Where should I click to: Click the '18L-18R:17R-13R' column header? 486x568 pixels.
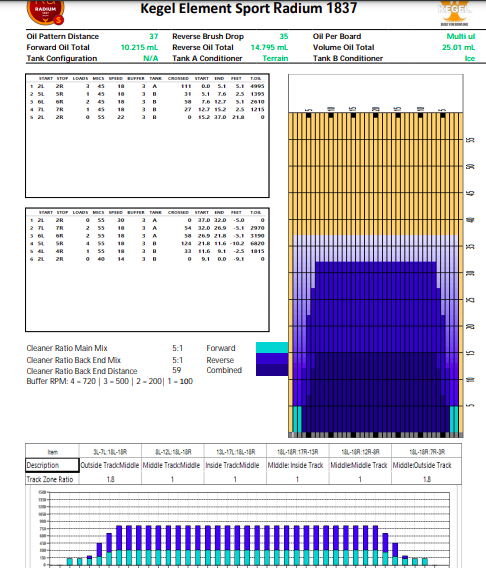pos(298,452)
